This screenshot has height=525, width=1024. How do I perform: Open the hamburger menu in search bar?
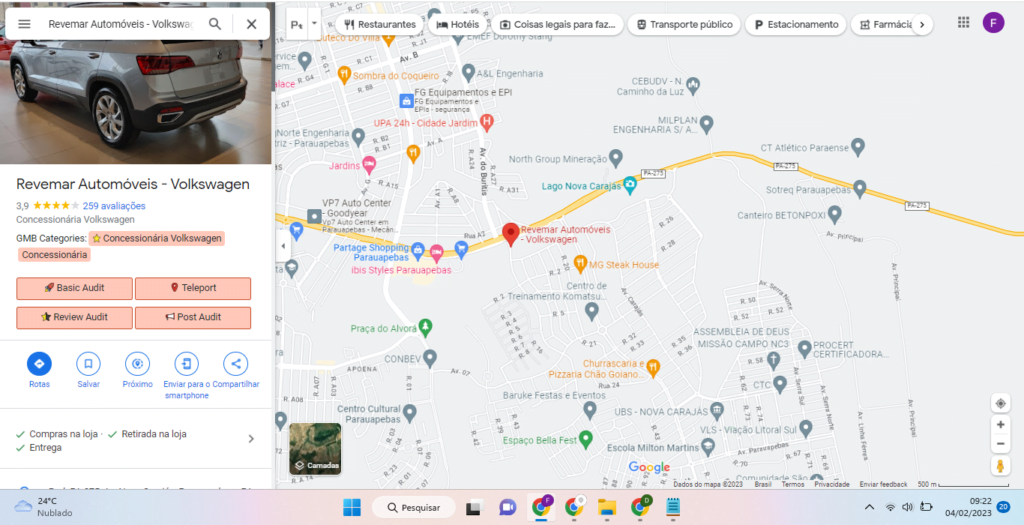pyautogui.click(x=24, y=24)
